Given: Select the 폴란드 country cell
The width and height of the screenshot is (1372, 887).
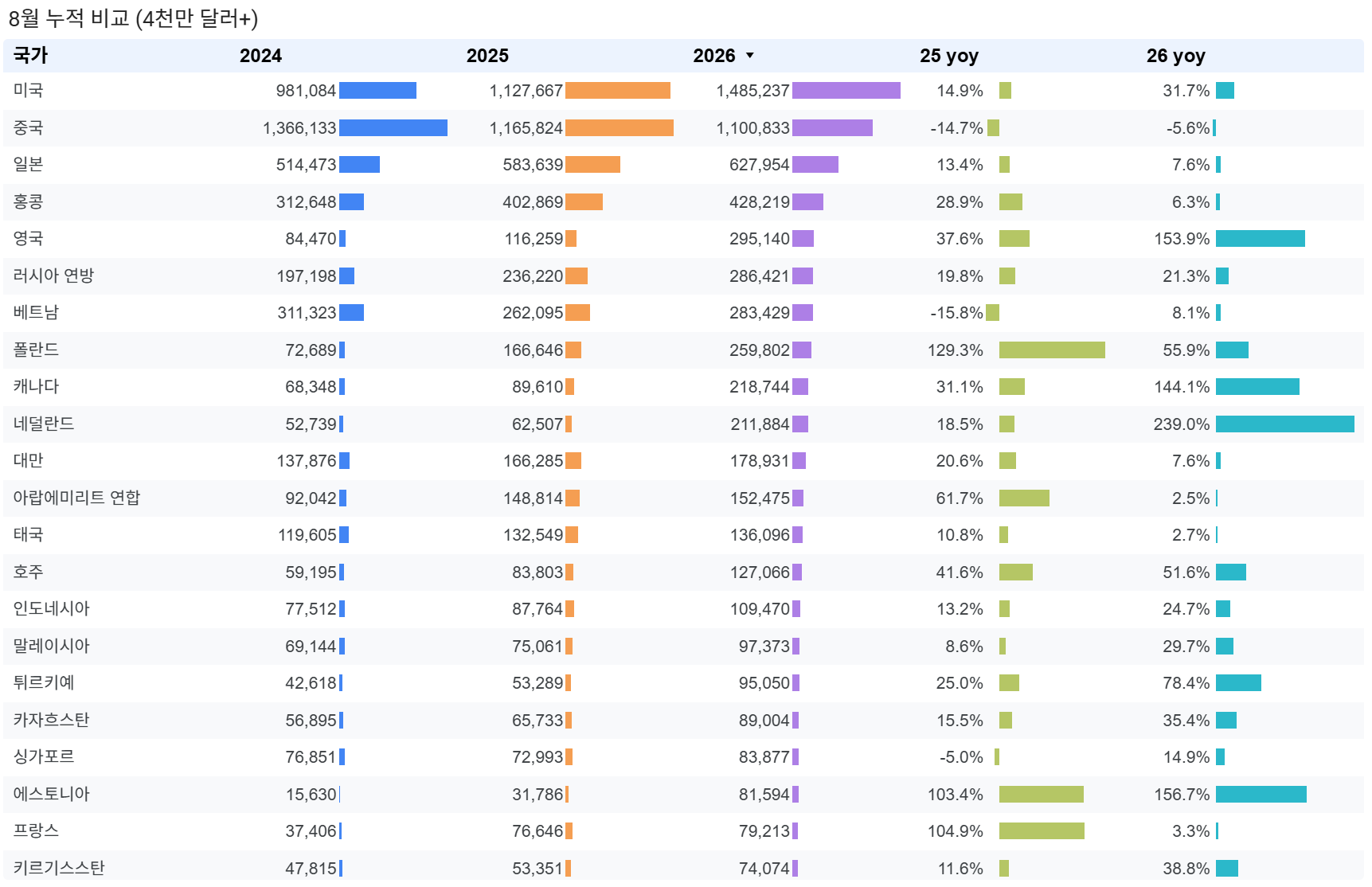Looking at the screenshot, I should click(37, 350).
